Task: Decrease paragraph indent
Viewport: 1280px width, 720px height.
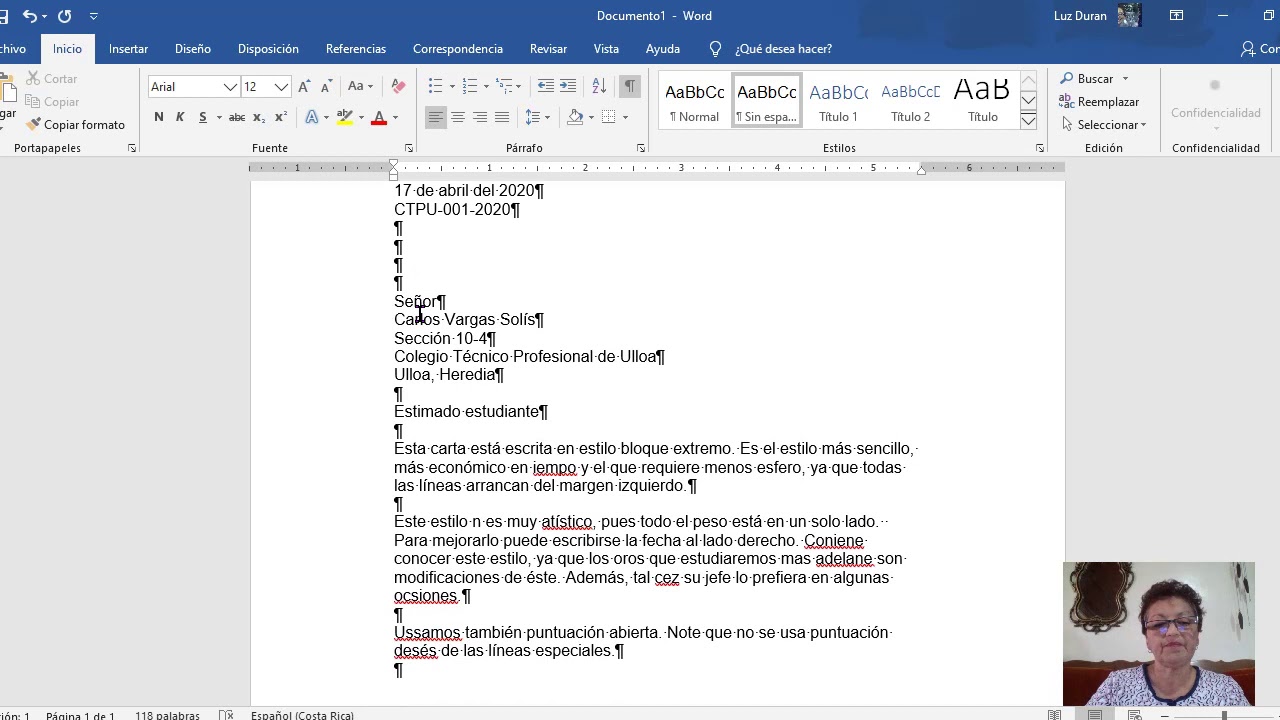Action: click(545, 86)
